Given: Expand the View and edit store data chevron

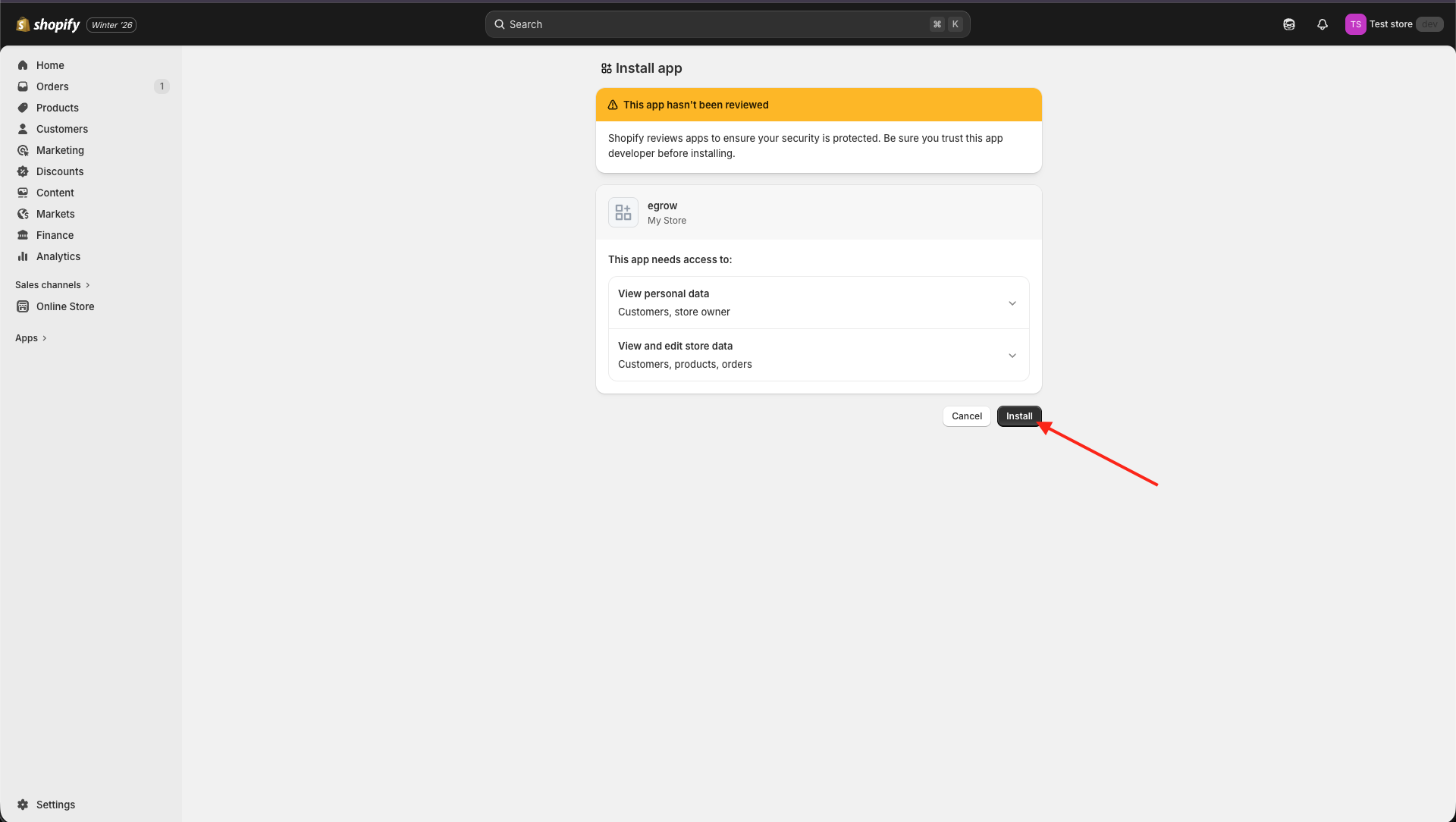Looking at the screenshot, I should point(1012,356).
